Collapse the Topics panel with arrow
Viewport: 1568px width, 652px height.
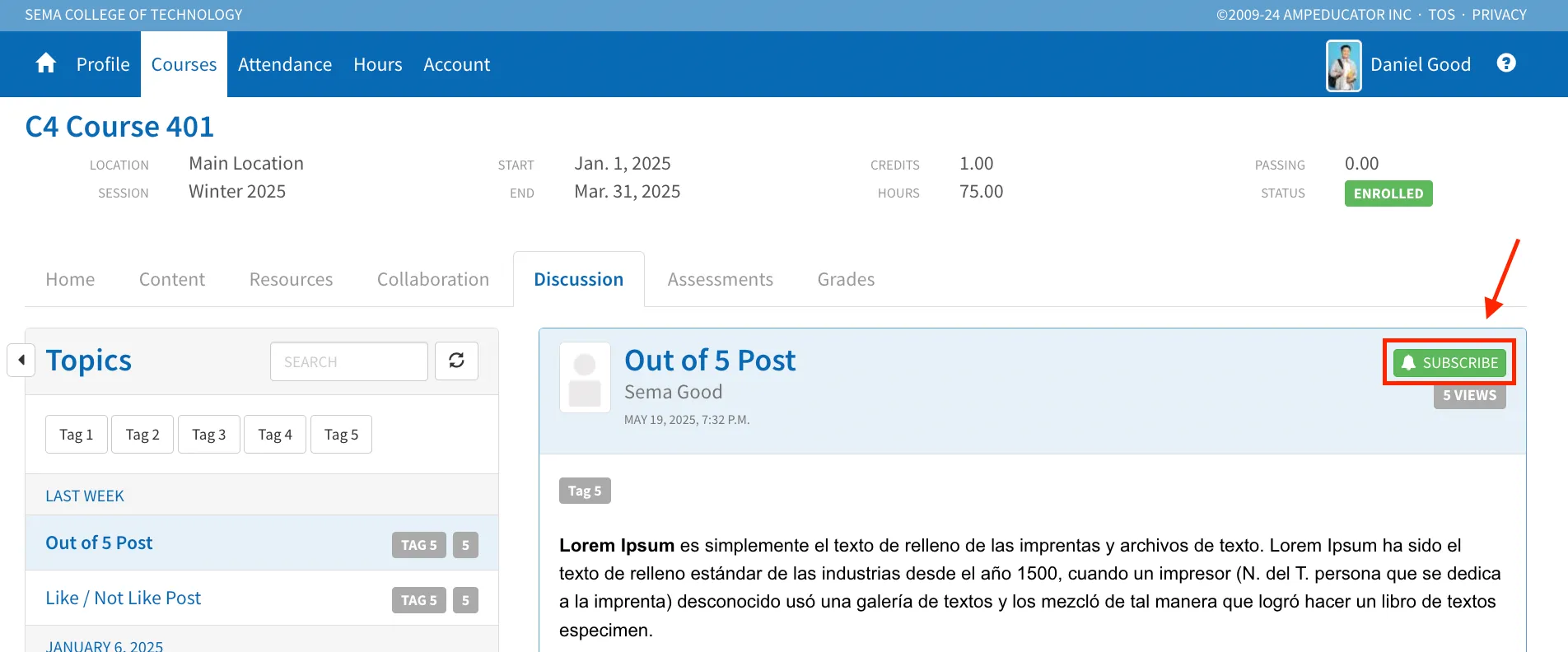21,360
